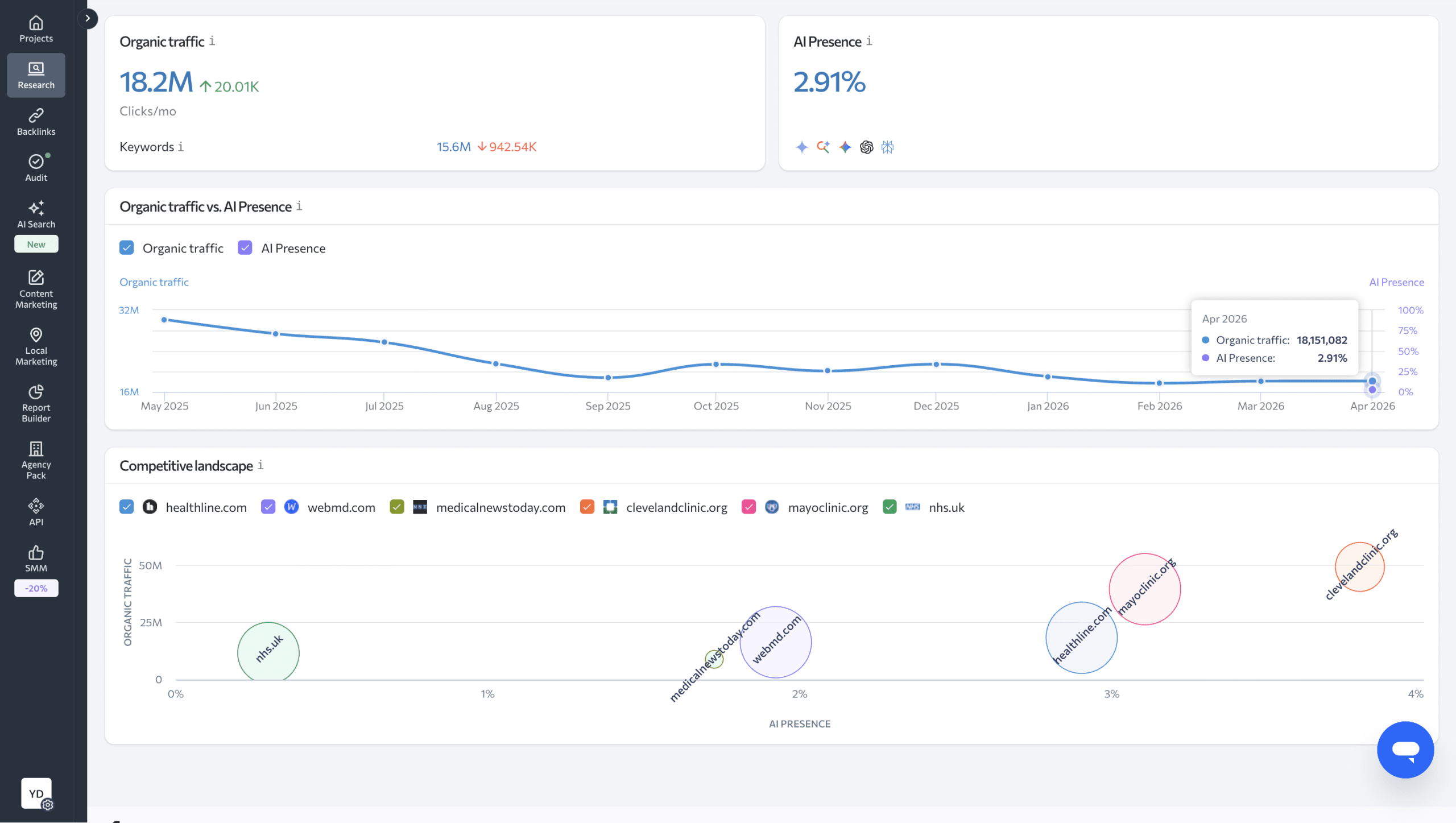The width and height of the screenshot is (1456, 823).
Task: Toggle healthline.com checkbox
Action: pyautogui.click(x=126, y=507)
